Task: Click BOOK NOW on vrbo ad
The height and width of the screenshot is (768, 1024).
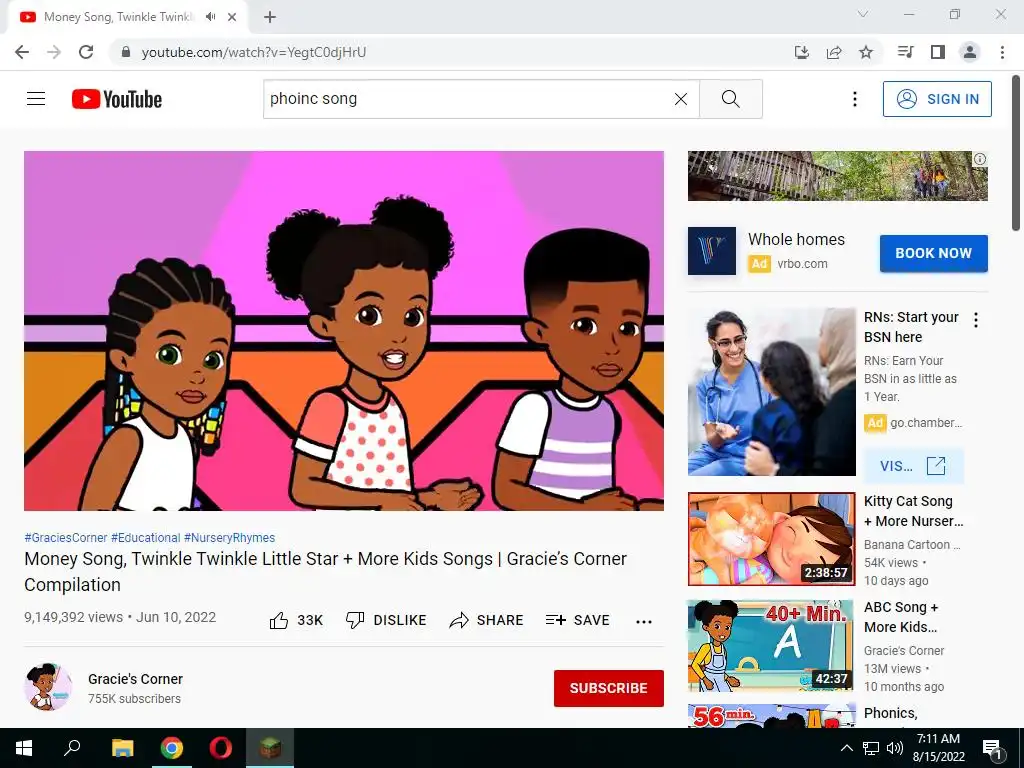Action: coord(933,253)
